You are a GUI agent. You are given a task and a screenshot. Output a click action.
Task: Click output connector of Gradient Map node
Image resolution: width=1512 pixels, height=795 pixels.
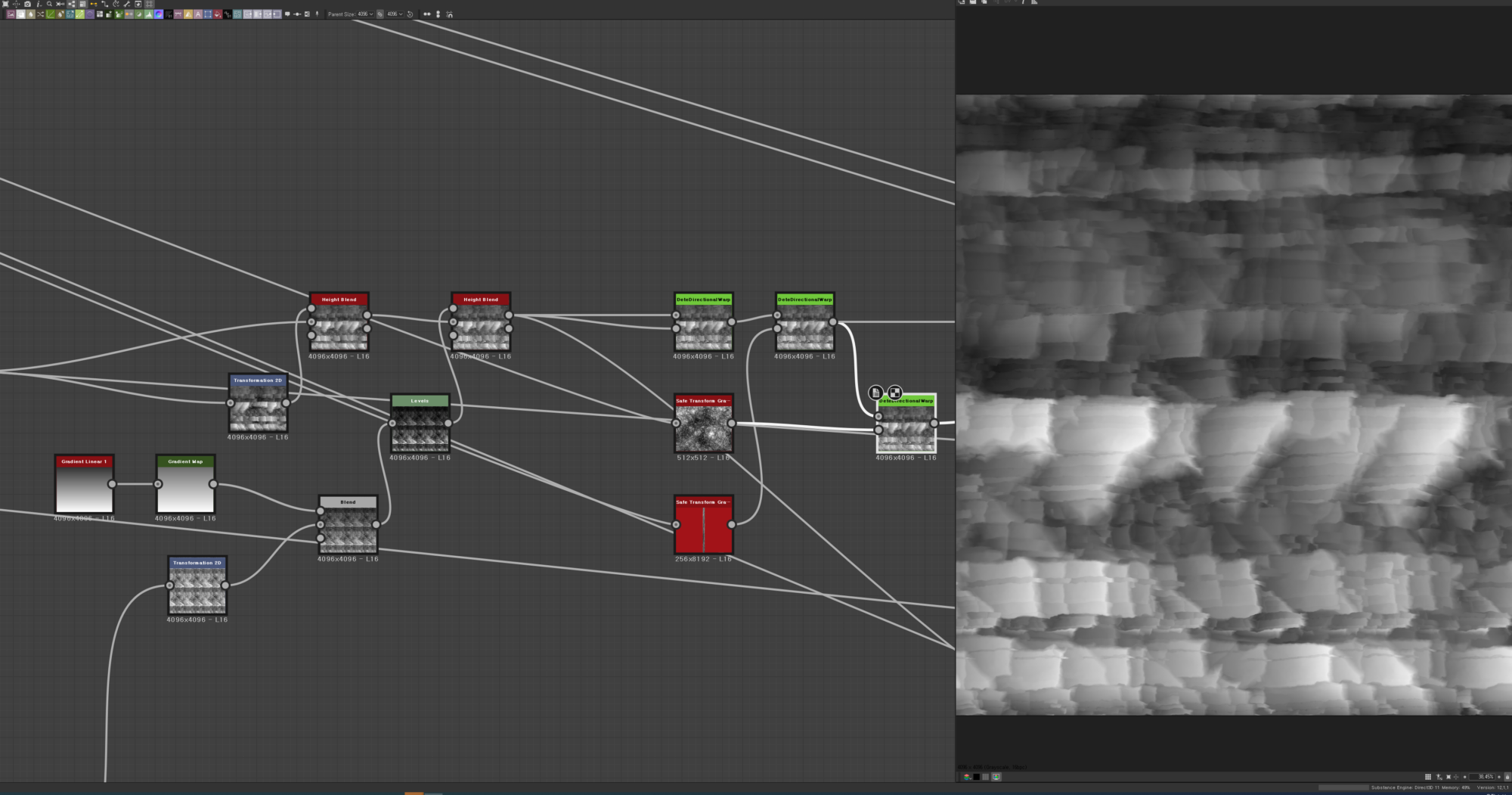(x=213, y=484)
